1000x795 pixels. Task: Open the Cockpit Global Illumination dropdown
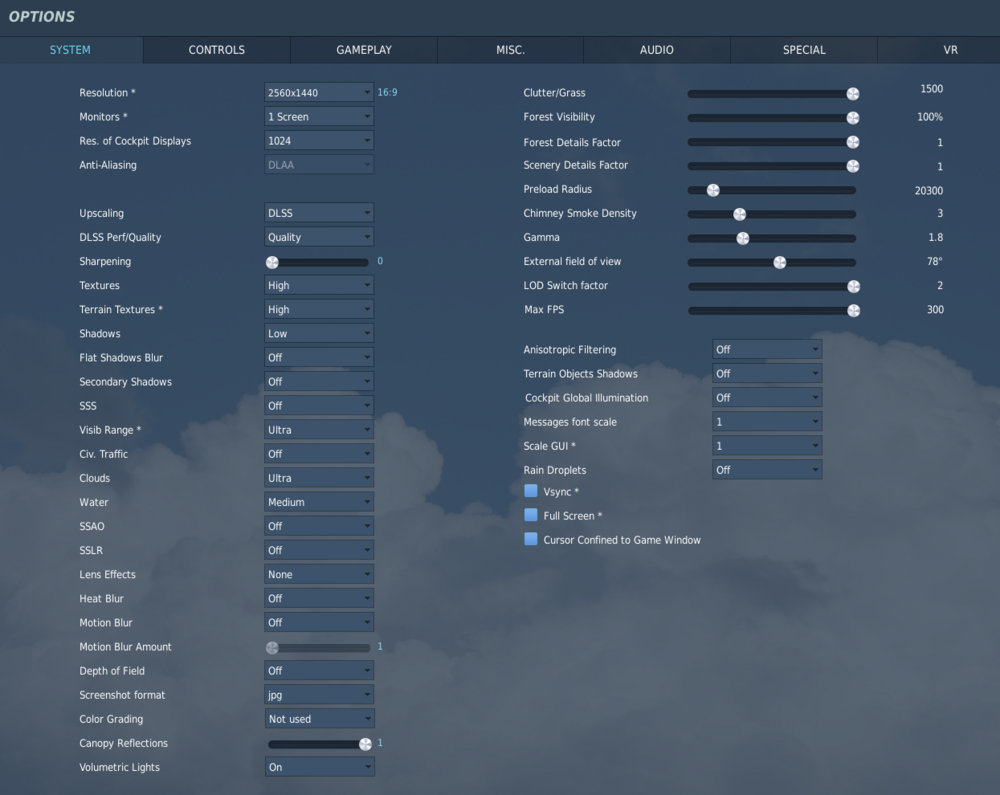767,398
